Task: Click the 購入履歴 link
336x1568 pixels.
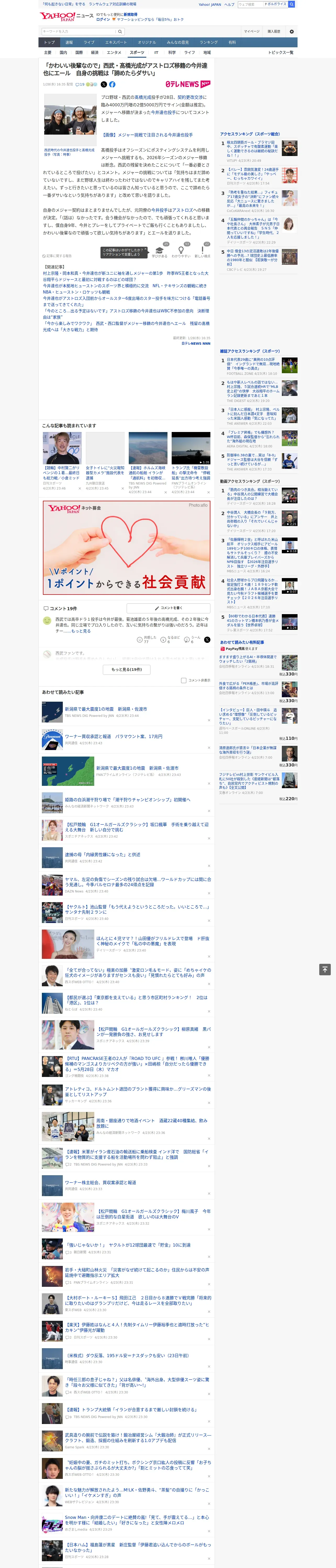Action: [274, 32]
